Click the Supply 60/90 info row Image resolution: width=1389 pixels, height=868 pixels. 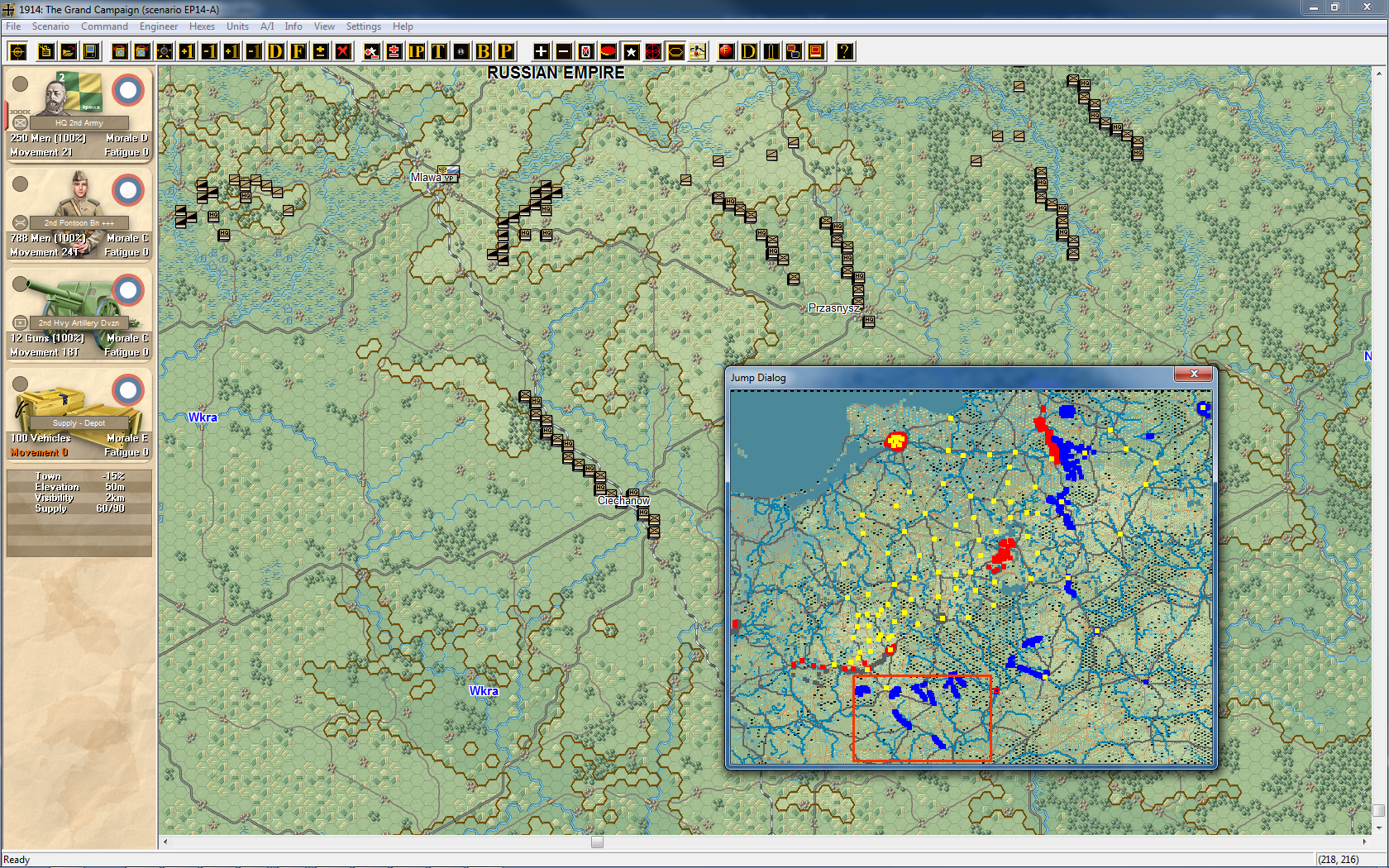(79, 508)
